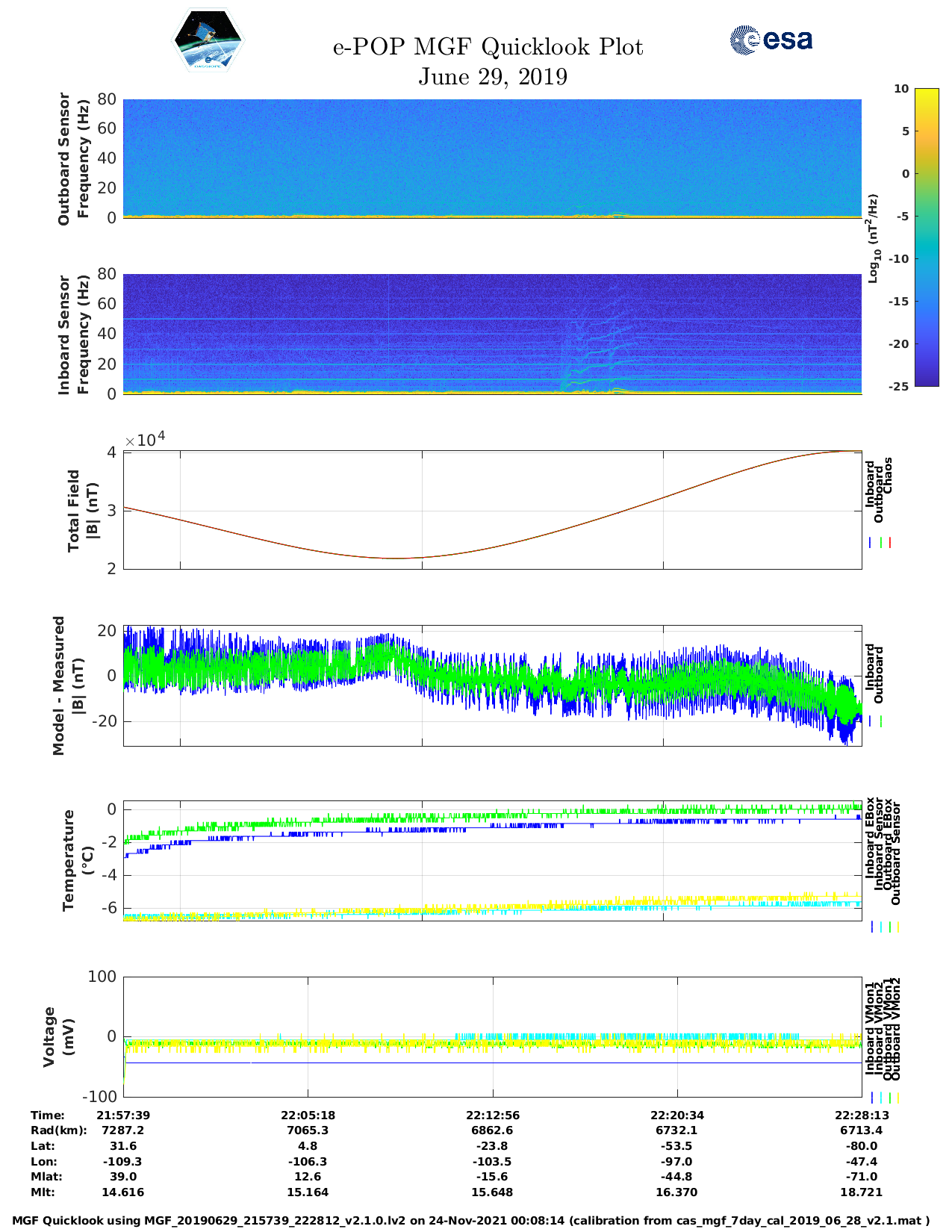Viewport: 952px width, 1232px height.
Task: Click the red Chaos legend marker
Action: click(x=890, y=543)
